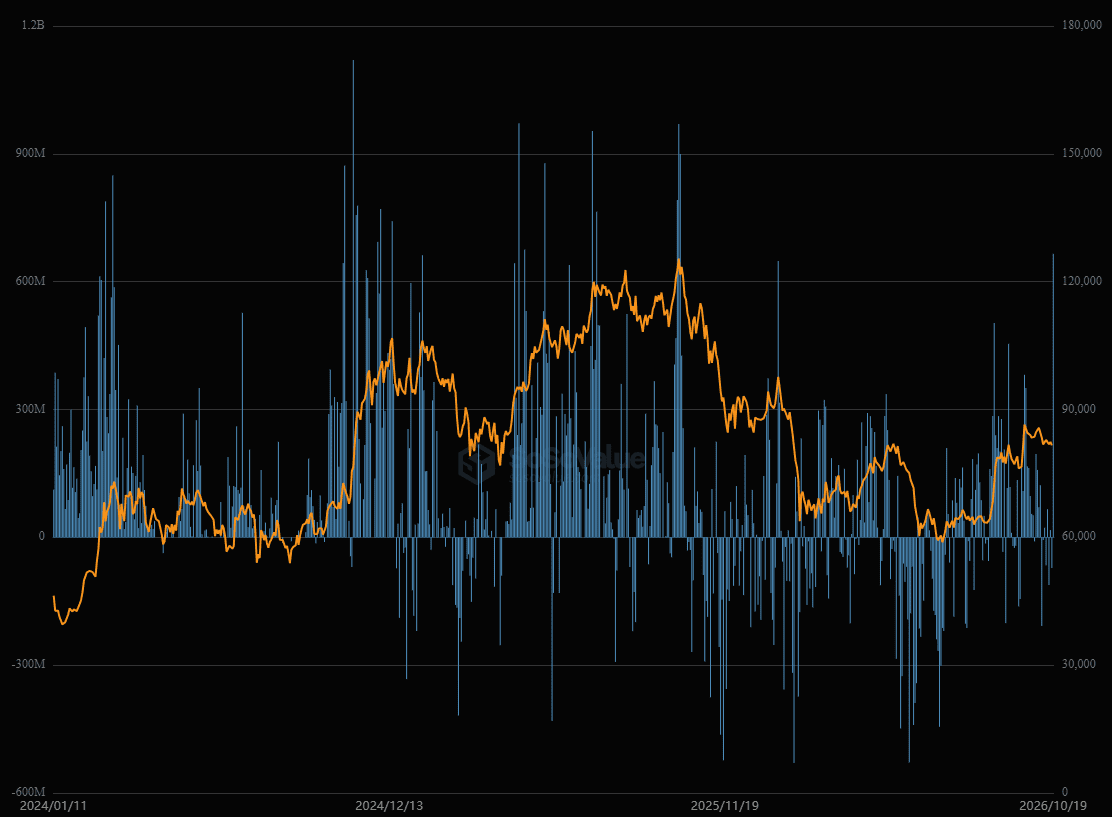Click the 120,000 right axis label

(x=1082, y=281)
